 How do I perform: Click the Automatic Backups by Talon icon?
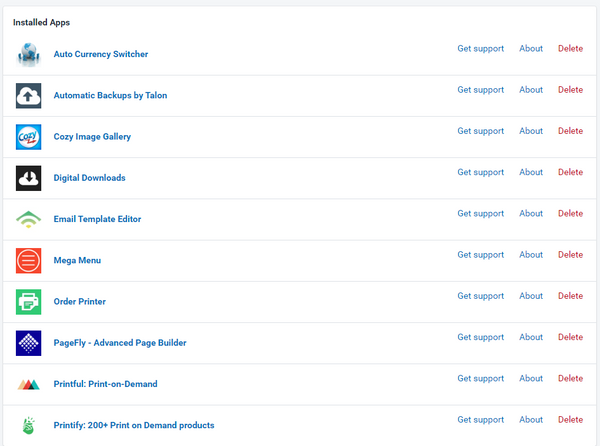[x=28, y=96]
